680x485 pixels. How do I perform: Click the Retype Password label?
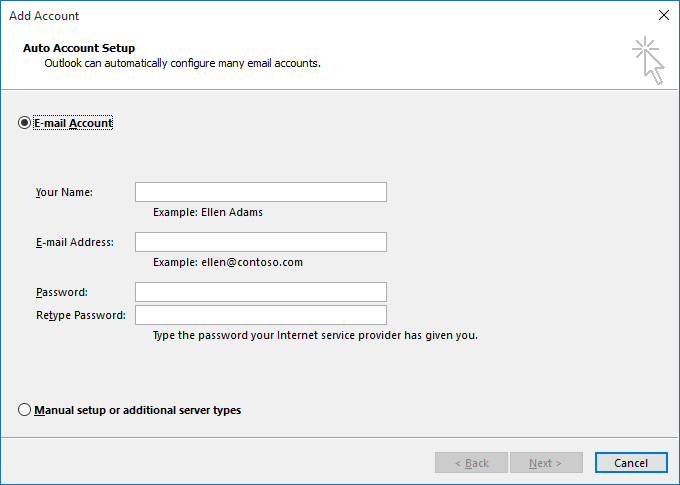[x=80, y=315]
